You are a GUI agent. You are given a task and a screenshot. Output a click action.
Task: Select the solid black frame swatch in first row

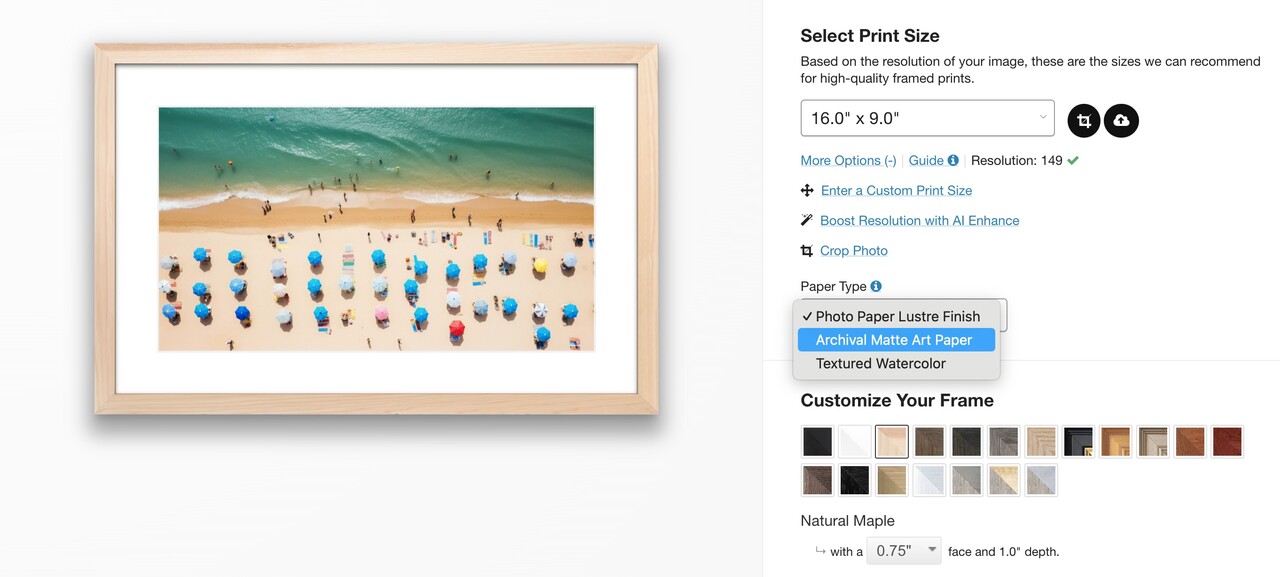pos(817,441)
